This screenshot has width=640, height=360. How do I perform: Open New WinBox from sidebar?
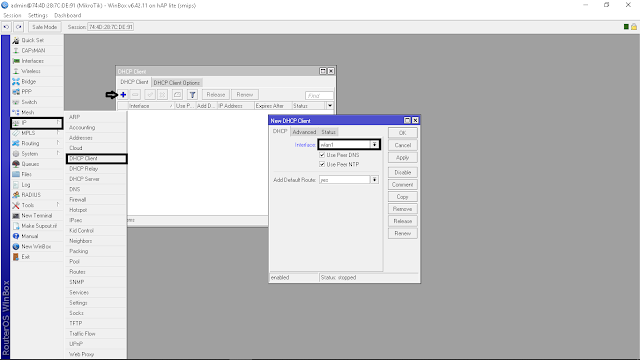pos(37,247)
